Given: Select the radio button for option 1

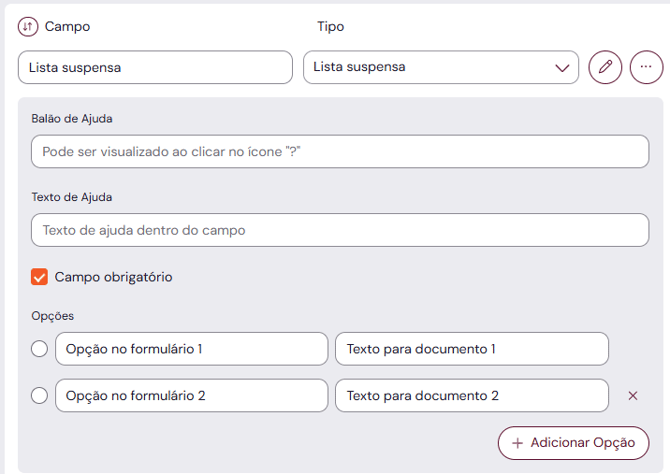Looking at the screenshot, I should coord(40,349).
